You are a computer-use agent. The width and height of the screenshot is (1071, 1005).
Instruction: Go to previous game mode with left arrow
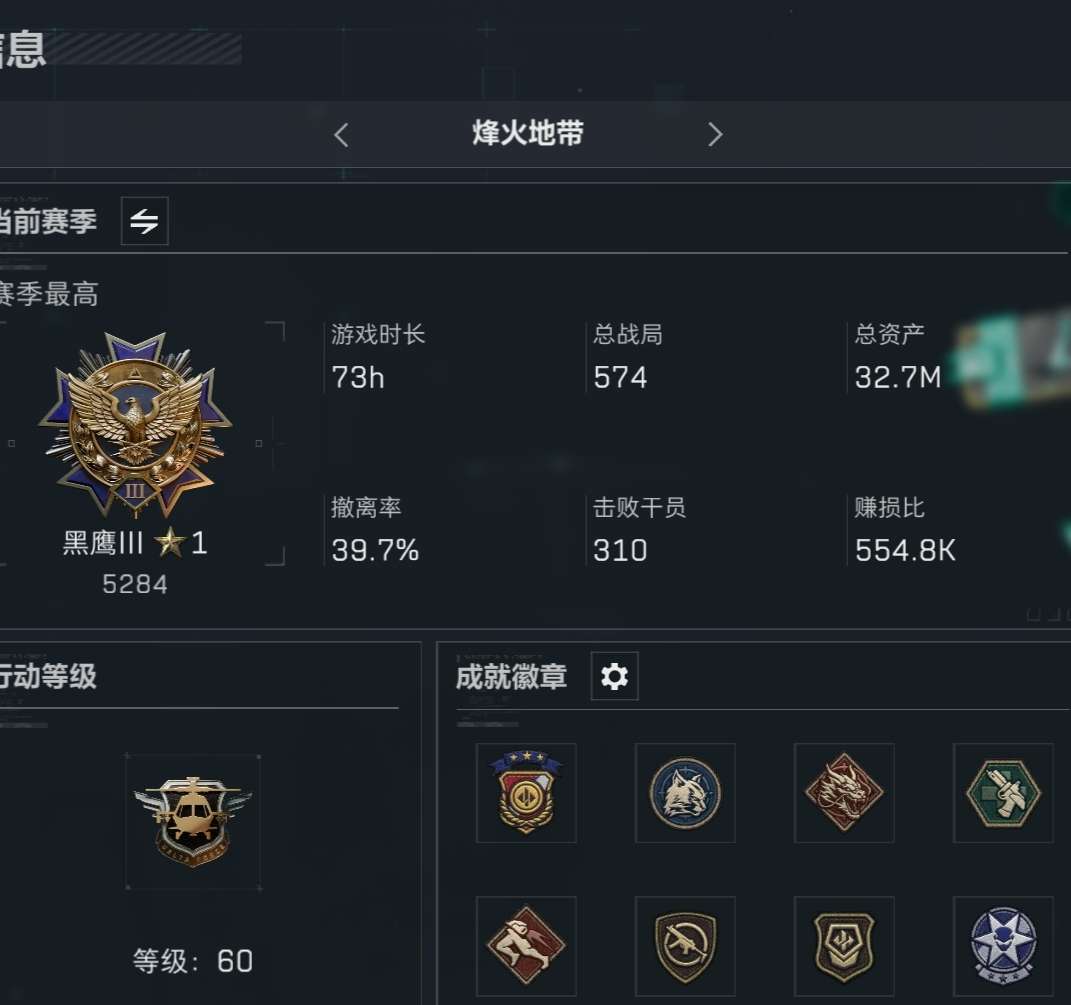pyautogui.click(x=342, y=135)
